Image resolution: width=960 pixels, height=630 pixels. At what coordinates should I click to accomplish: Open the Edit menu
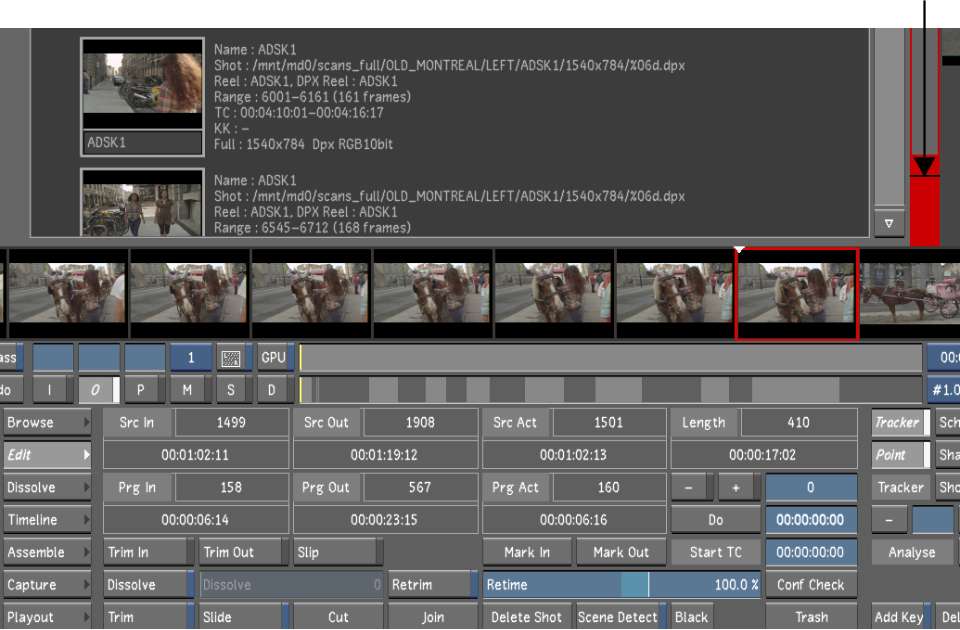(47, 455)
